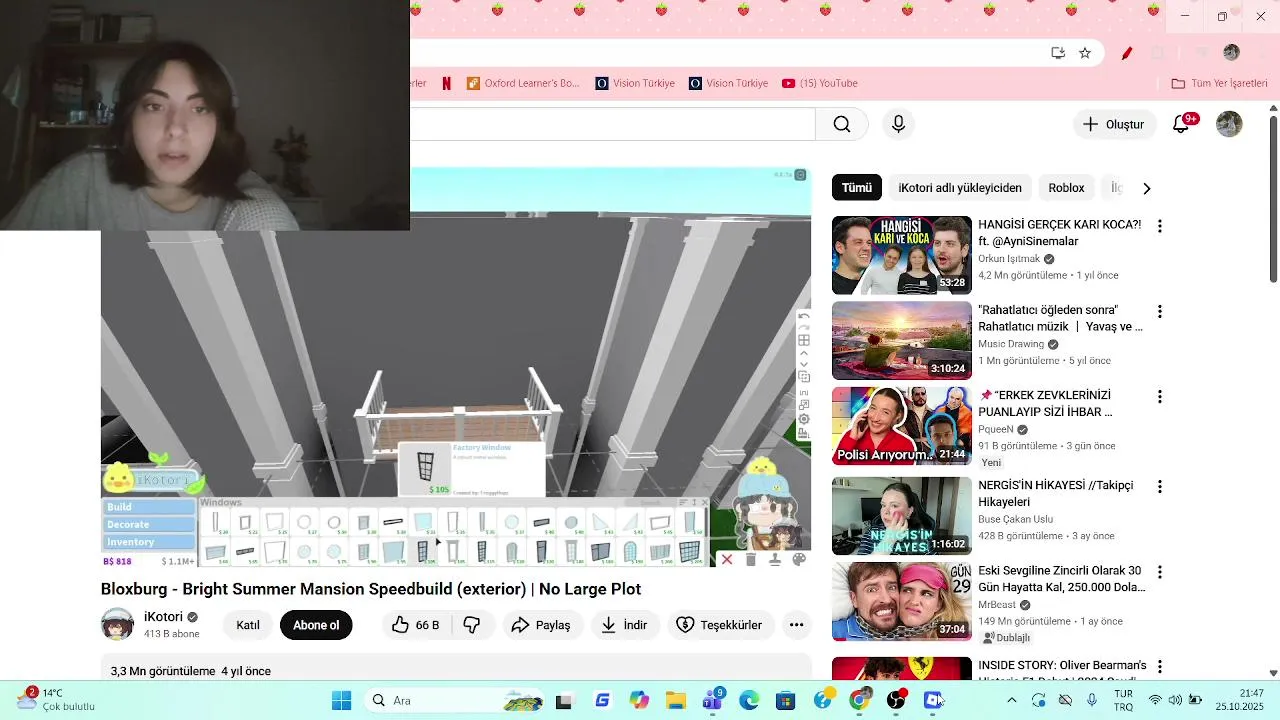Click Teşekkürler thanks button

(x=719, y=625)
